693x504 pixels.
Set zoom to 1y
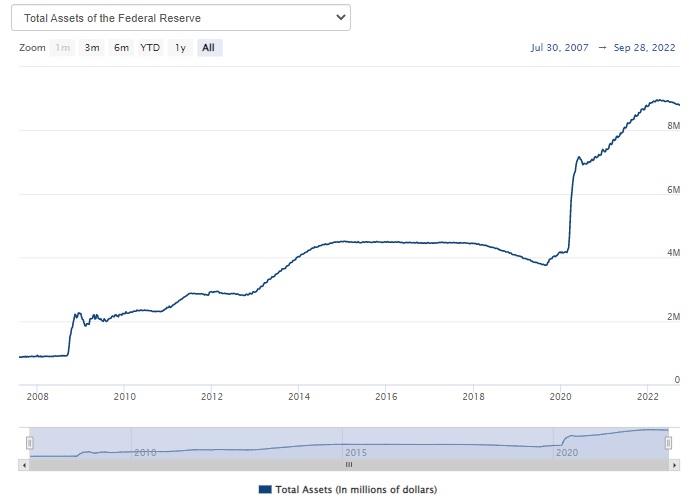(x=180, y=48)
